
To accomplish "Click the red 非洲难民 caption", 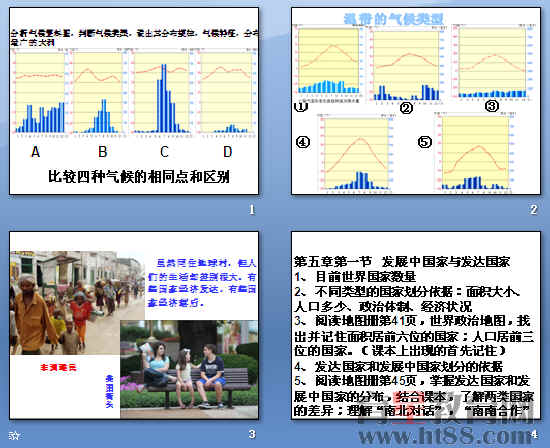I will point(58,368).
